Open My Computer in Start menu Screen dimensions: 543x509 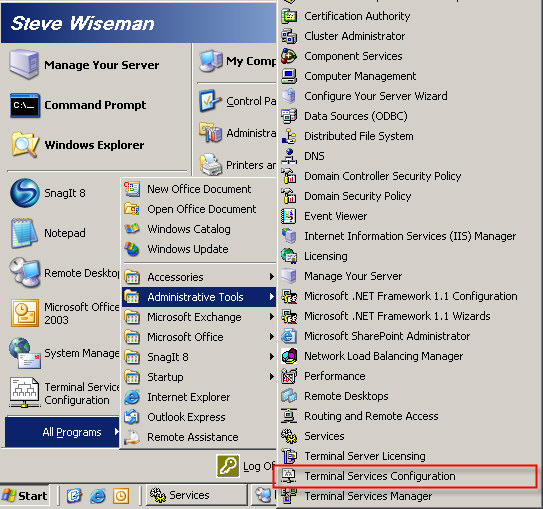(237, 61)
